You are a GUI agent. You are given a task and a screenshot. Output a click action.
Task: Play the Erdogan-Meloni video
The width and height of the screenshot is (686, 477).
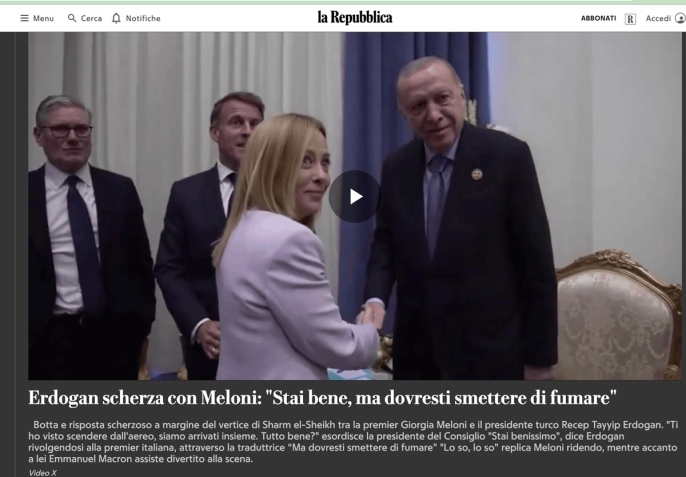point(354,196)
